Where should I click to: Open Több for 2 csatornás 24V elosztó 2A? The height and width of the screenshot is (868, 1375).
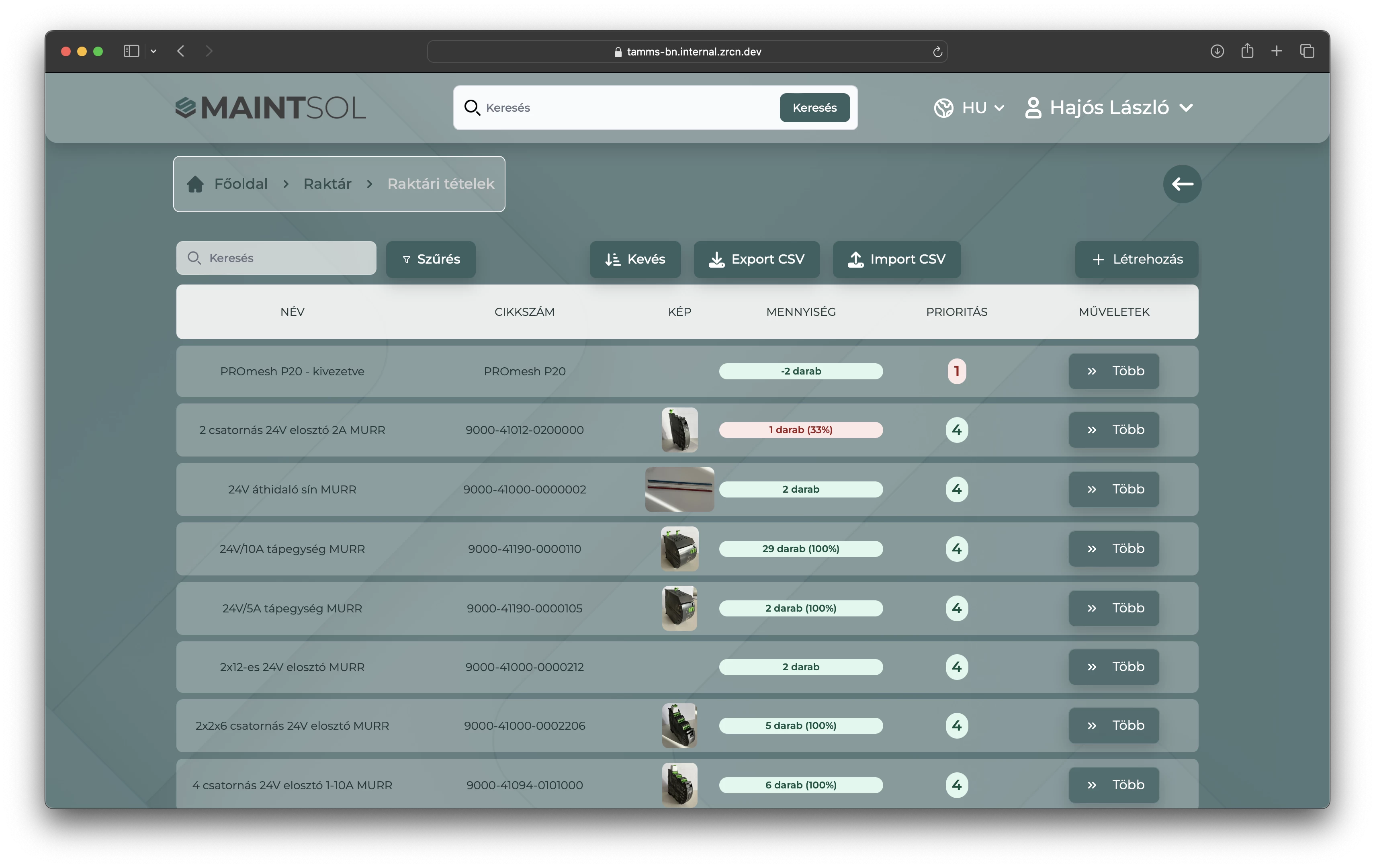1113,430
